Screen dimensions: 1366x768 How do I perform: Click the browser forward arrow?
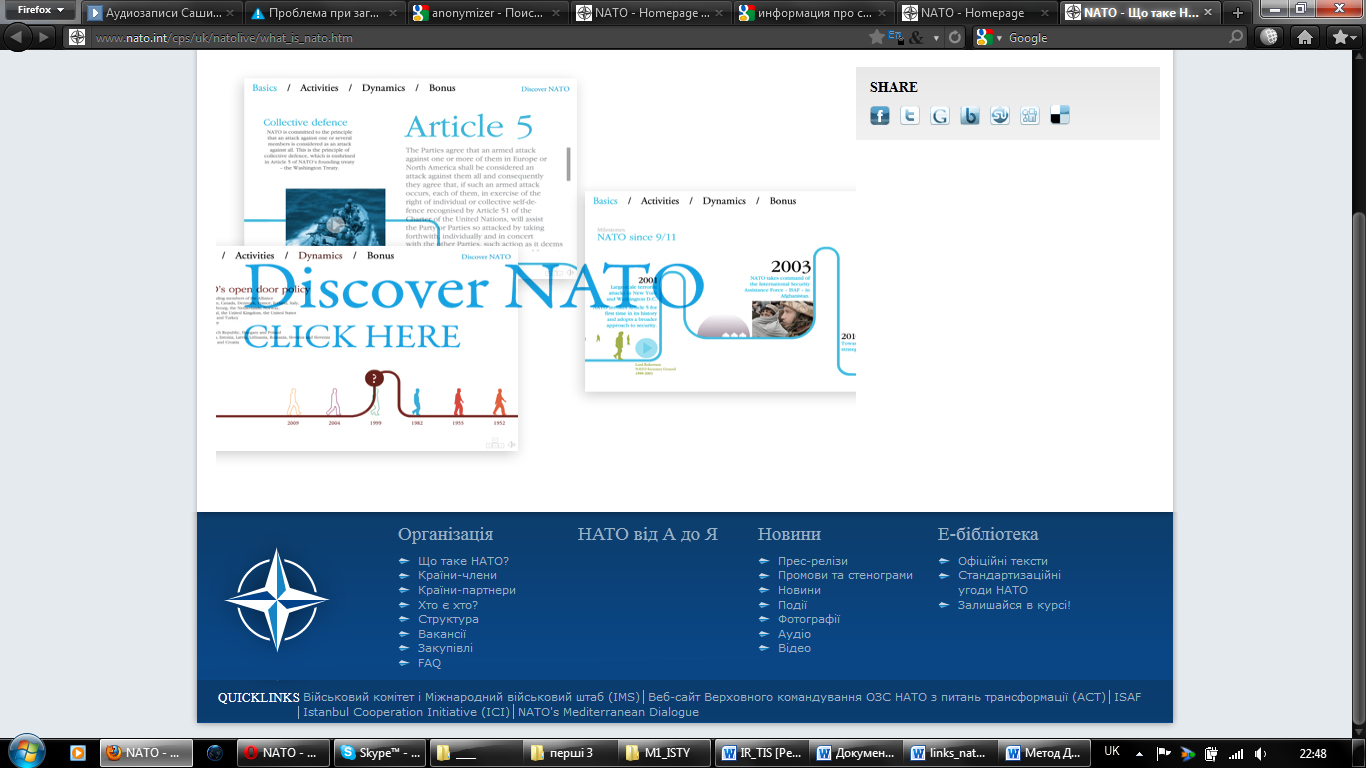(x=44, y=37)
